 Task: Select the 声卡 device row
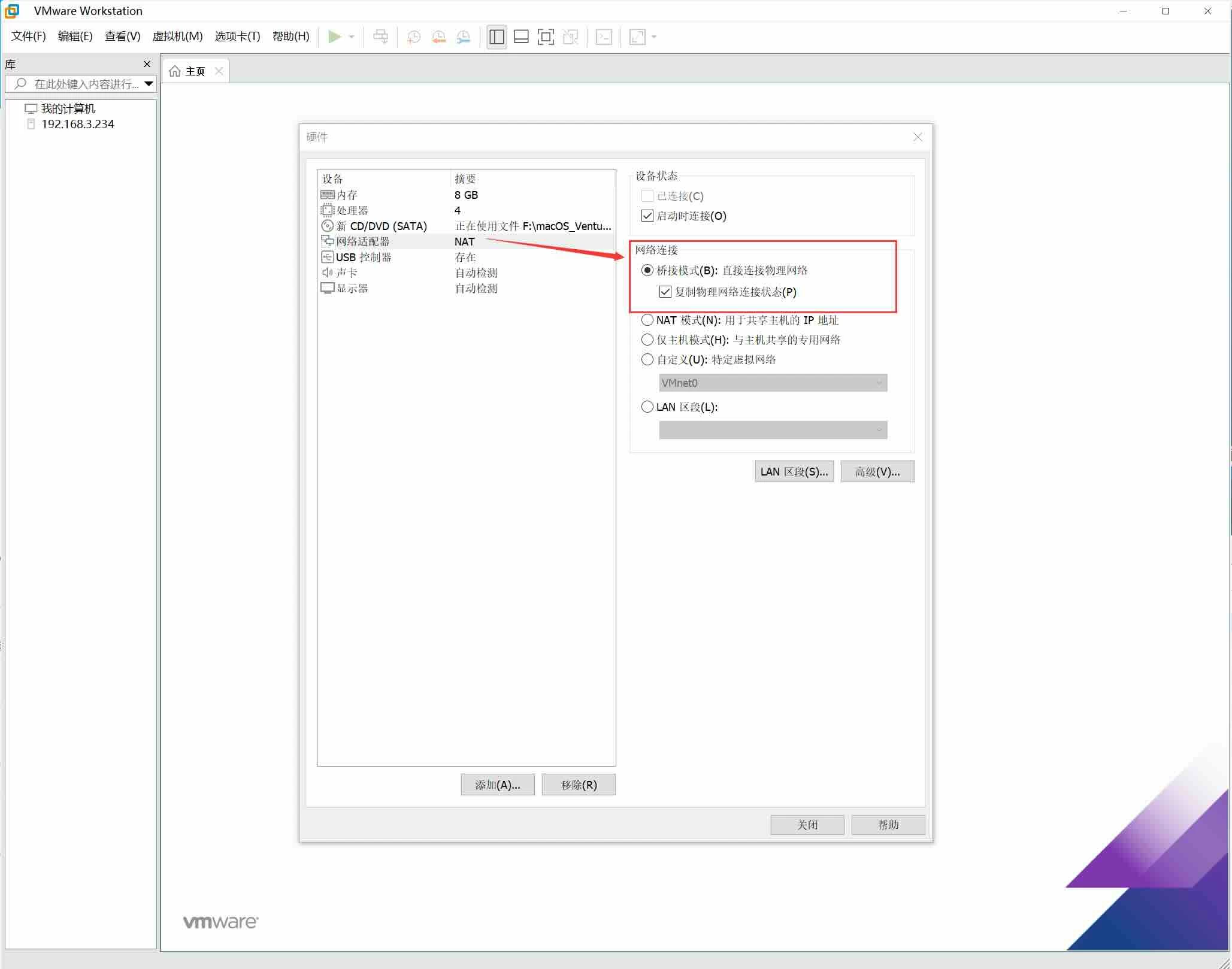466,272
